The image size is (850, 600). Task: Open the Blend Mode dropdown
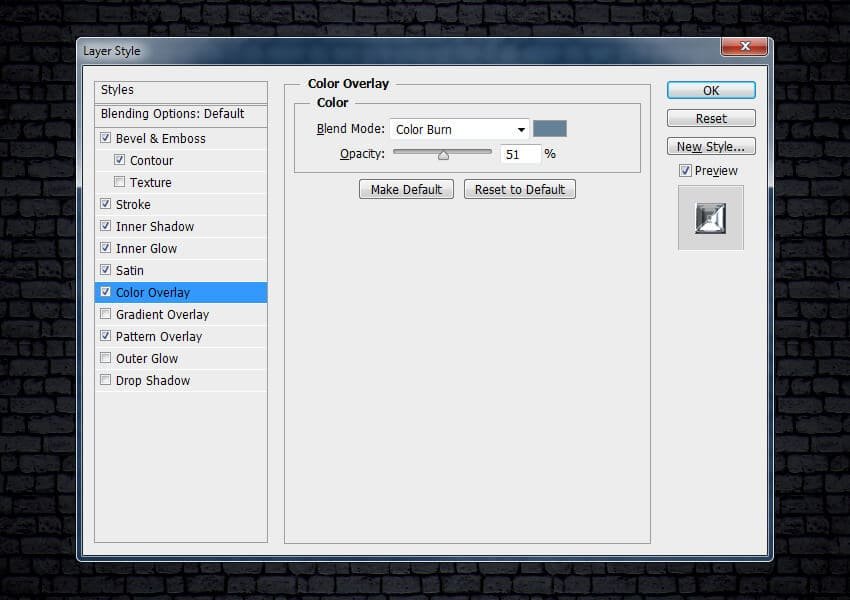[459, 129]
